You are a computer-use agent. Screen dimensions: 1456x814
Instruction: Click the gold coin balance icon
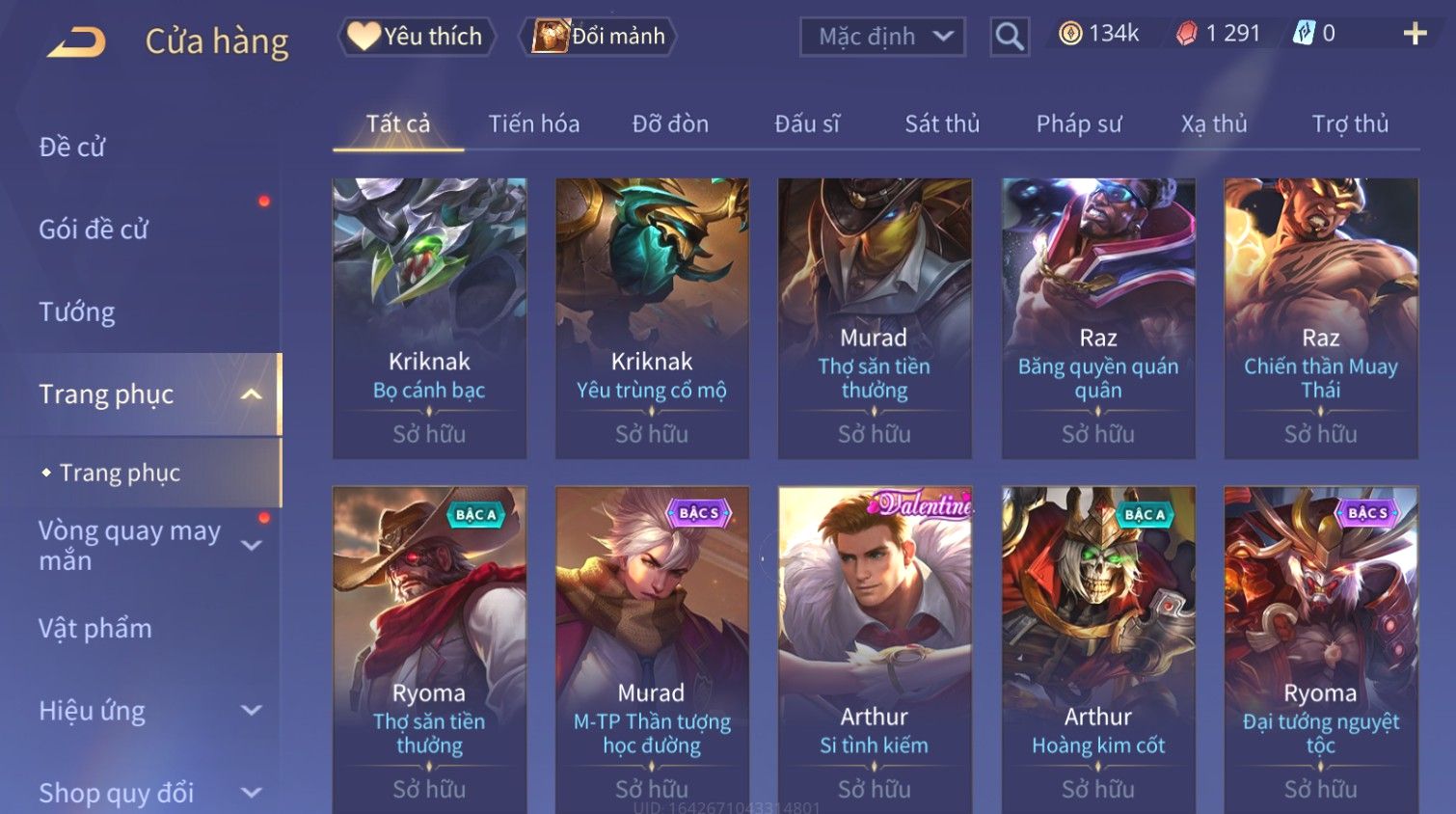pyautogui.click(x=1070, y=34)
